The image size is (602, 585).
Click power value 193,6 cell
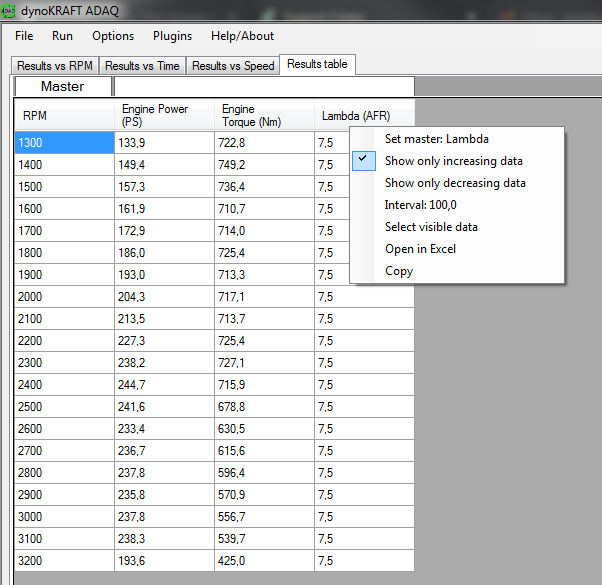[x=164, y=561]
